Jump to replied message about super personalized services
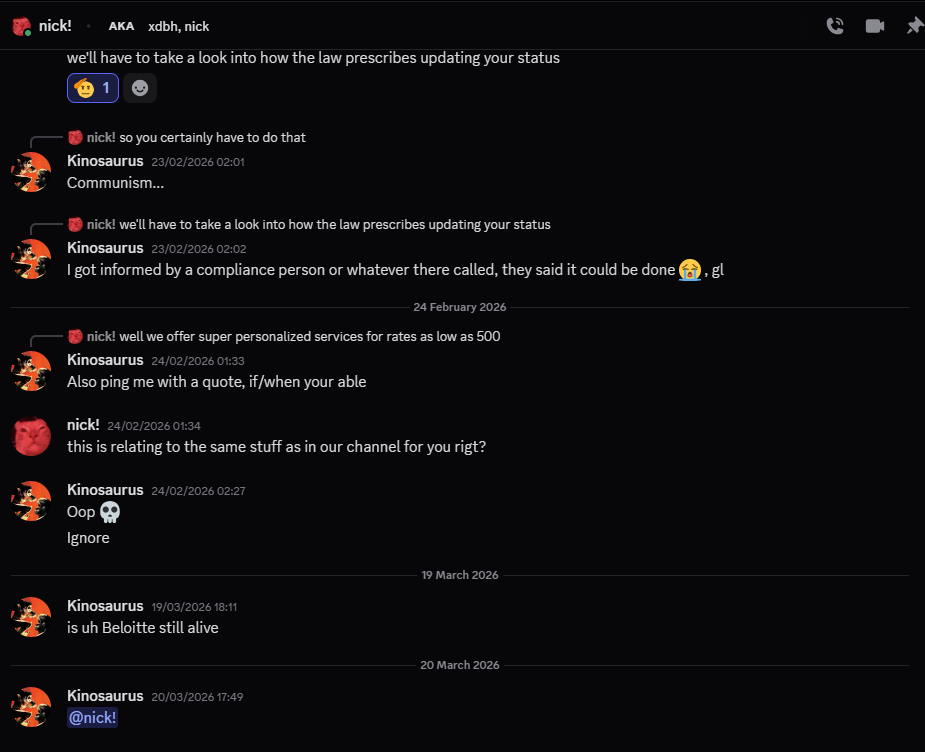Screen dimensions: 925x752 pyautogui.click(x=309, y=336)
